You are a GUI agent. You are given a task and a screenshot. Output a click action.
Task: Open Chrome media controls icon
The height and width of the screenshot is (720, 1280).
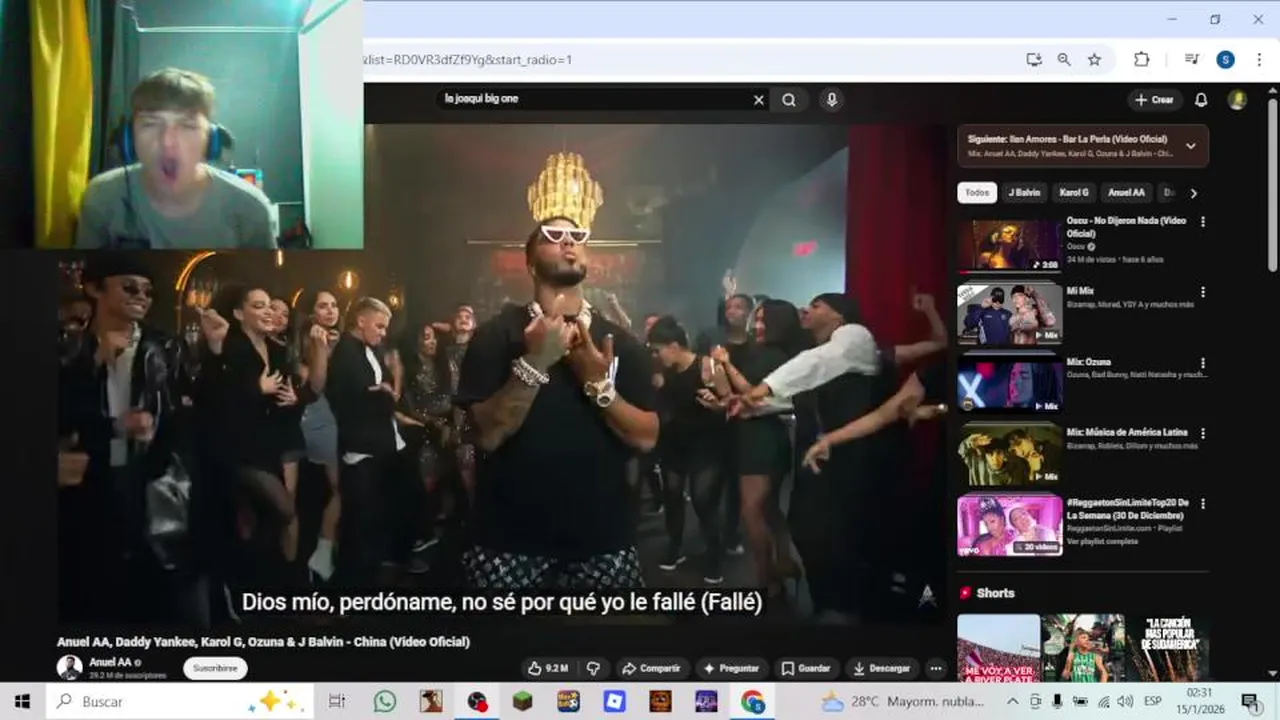coord(1191,60)
